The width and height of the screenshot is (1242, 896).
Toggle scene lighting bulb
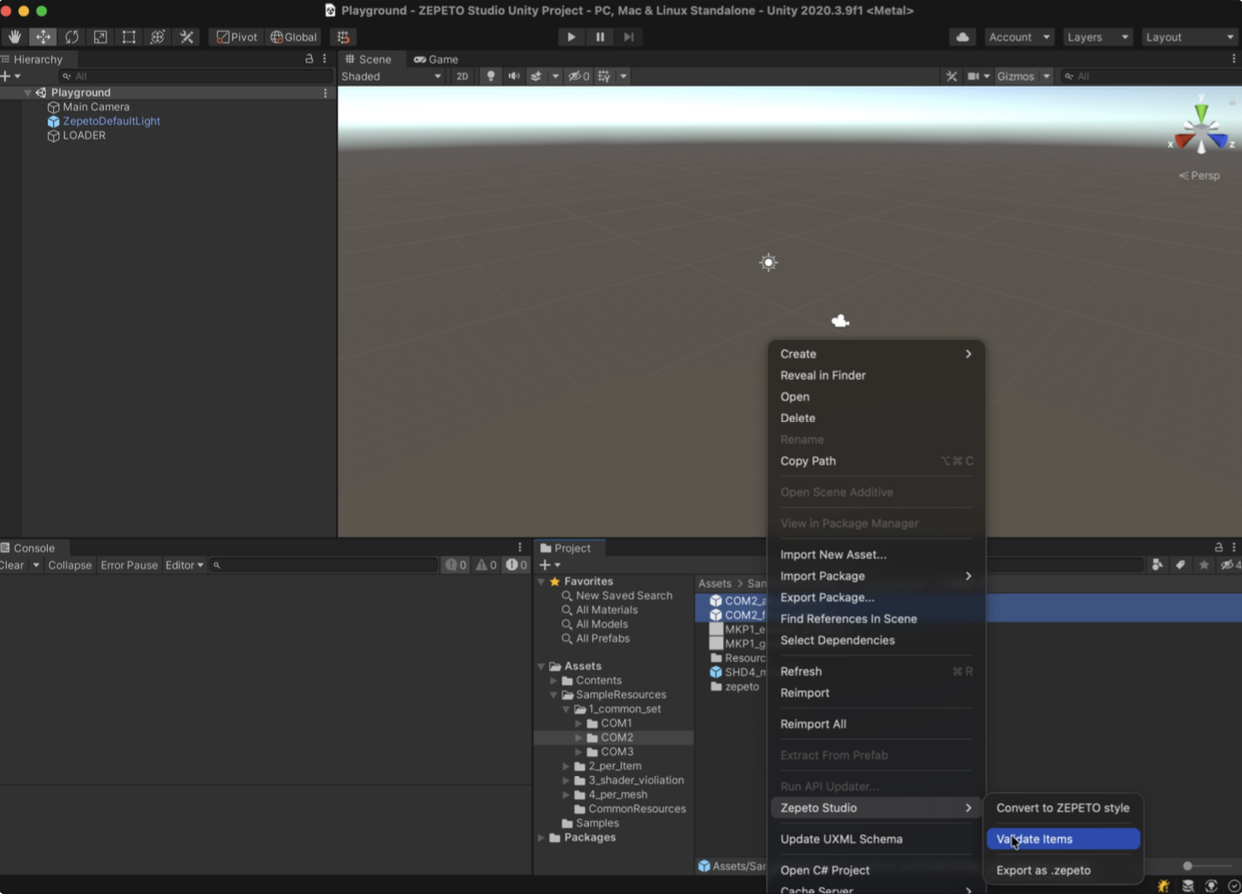pos(490,76)
